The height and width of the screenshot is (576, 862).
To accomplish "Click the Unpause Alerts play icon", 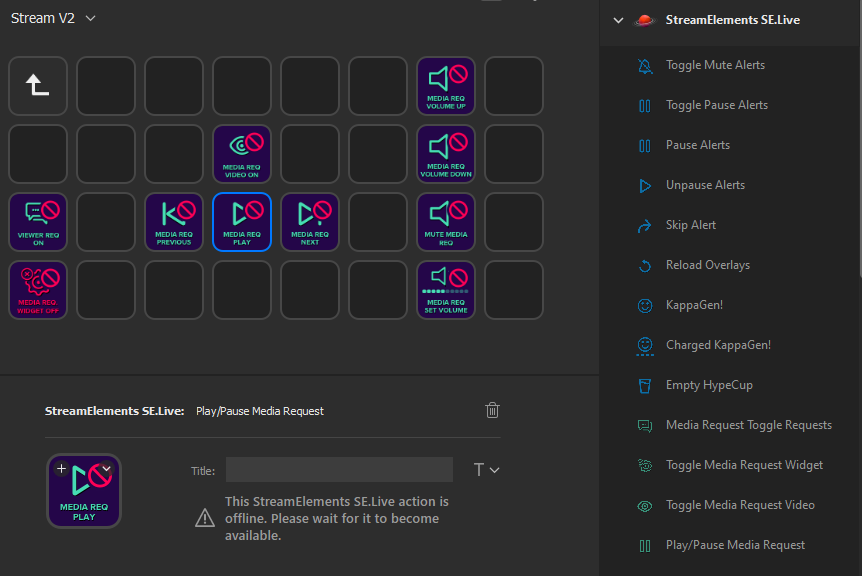I will [x=645, y=186].
